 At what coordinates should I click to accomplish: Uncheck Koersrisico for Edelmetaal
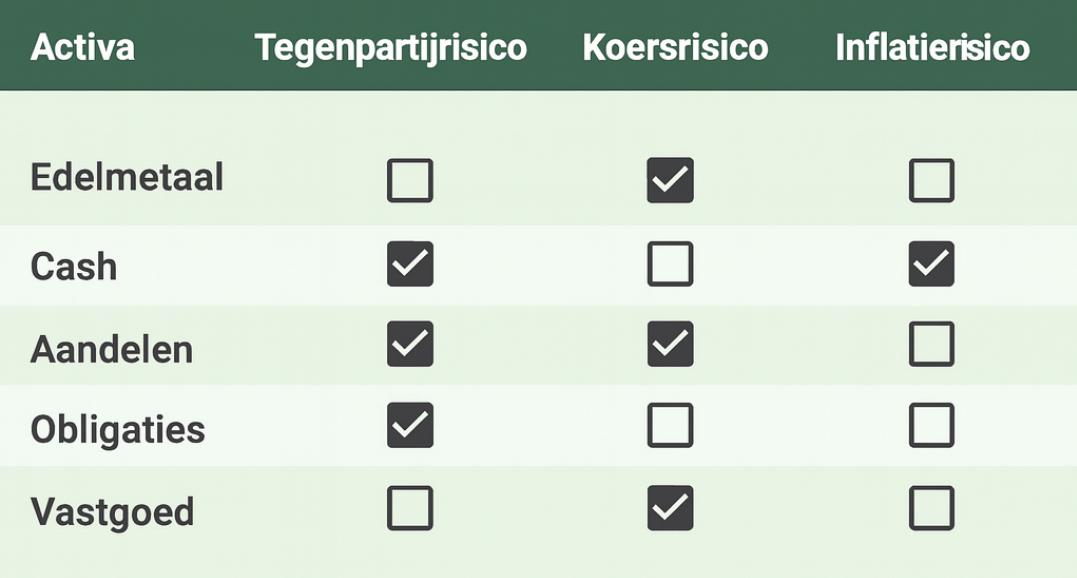pos(670,181)
